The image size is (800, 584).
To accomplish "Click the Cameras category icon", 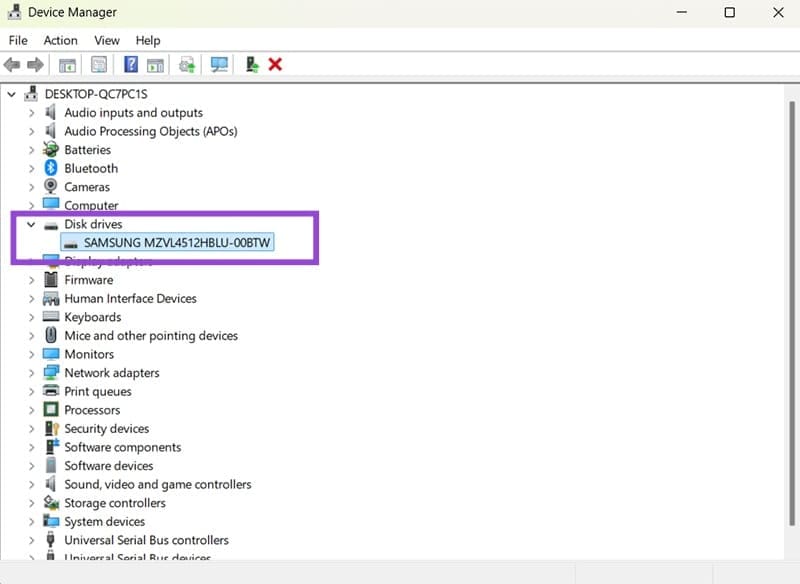I will pos(51,187).
